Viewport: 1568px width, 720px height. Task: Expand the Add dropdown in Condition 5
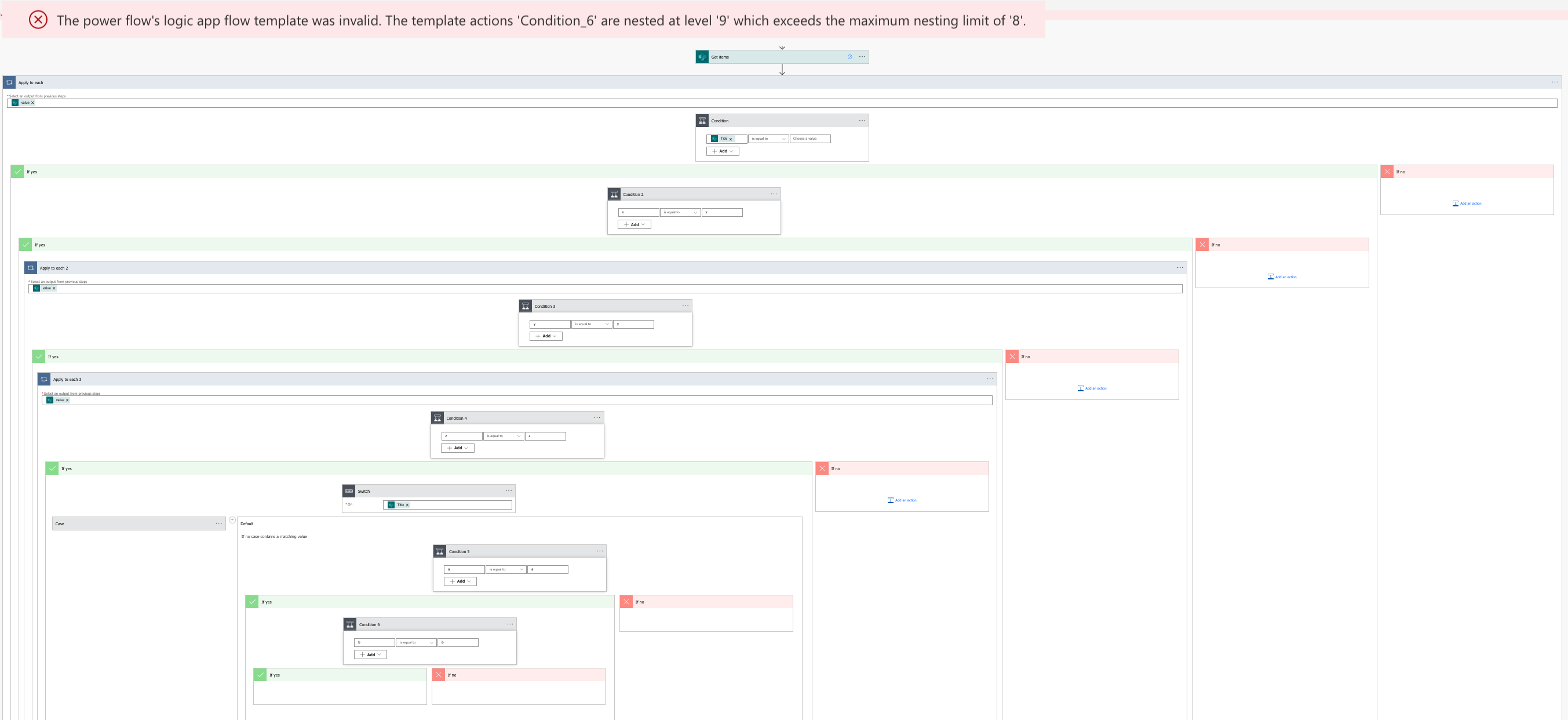point(460,581)
